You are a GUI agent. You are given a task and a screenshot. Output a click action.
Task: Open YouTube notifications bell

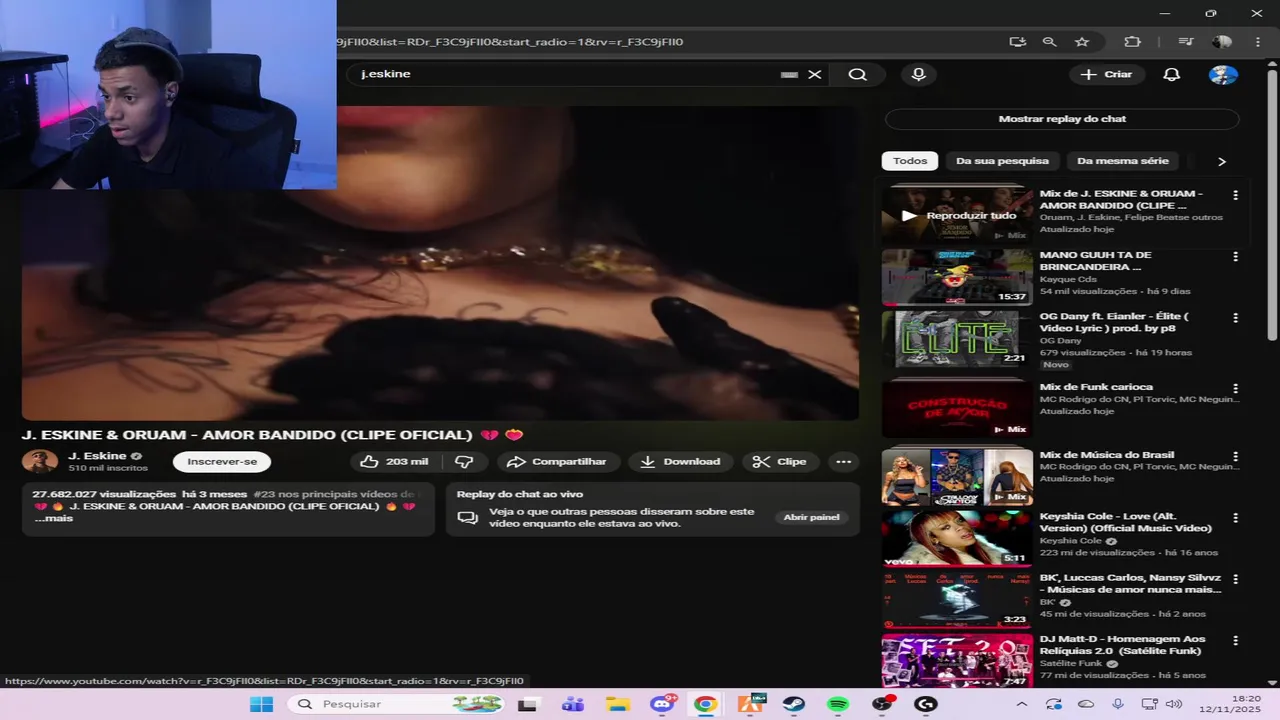coord(1171,74)
